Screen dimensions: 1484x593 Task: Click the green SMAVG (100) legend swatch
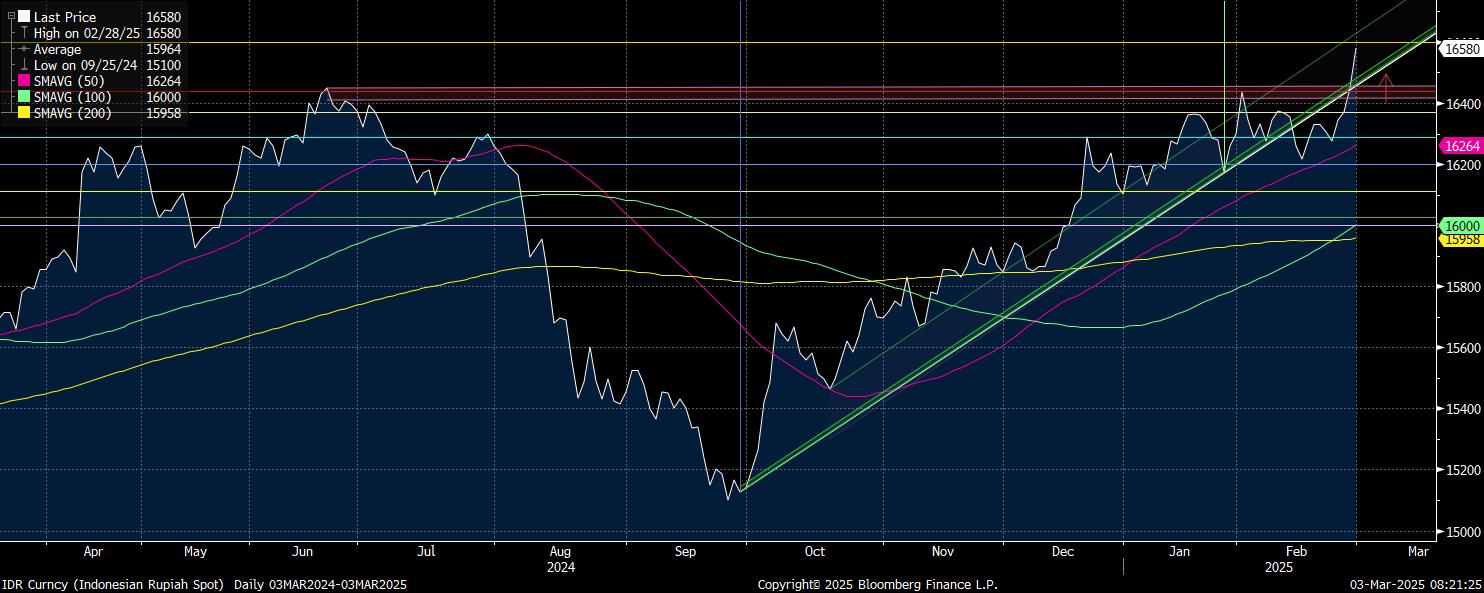coord(24,97)
